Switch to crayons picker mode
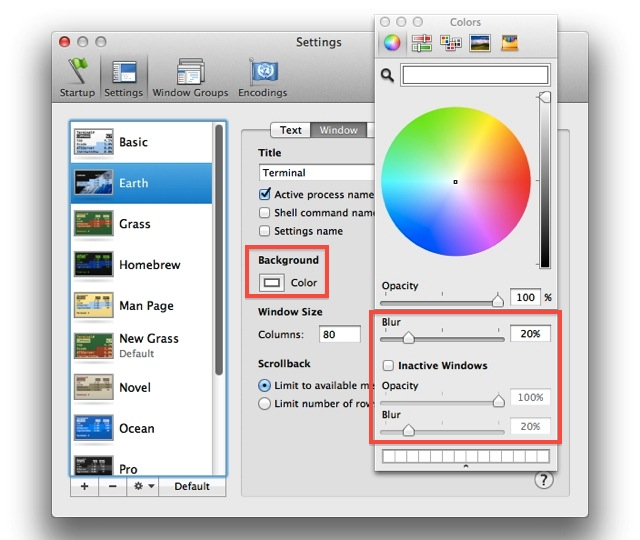640x540 pixels. [510, 43]
